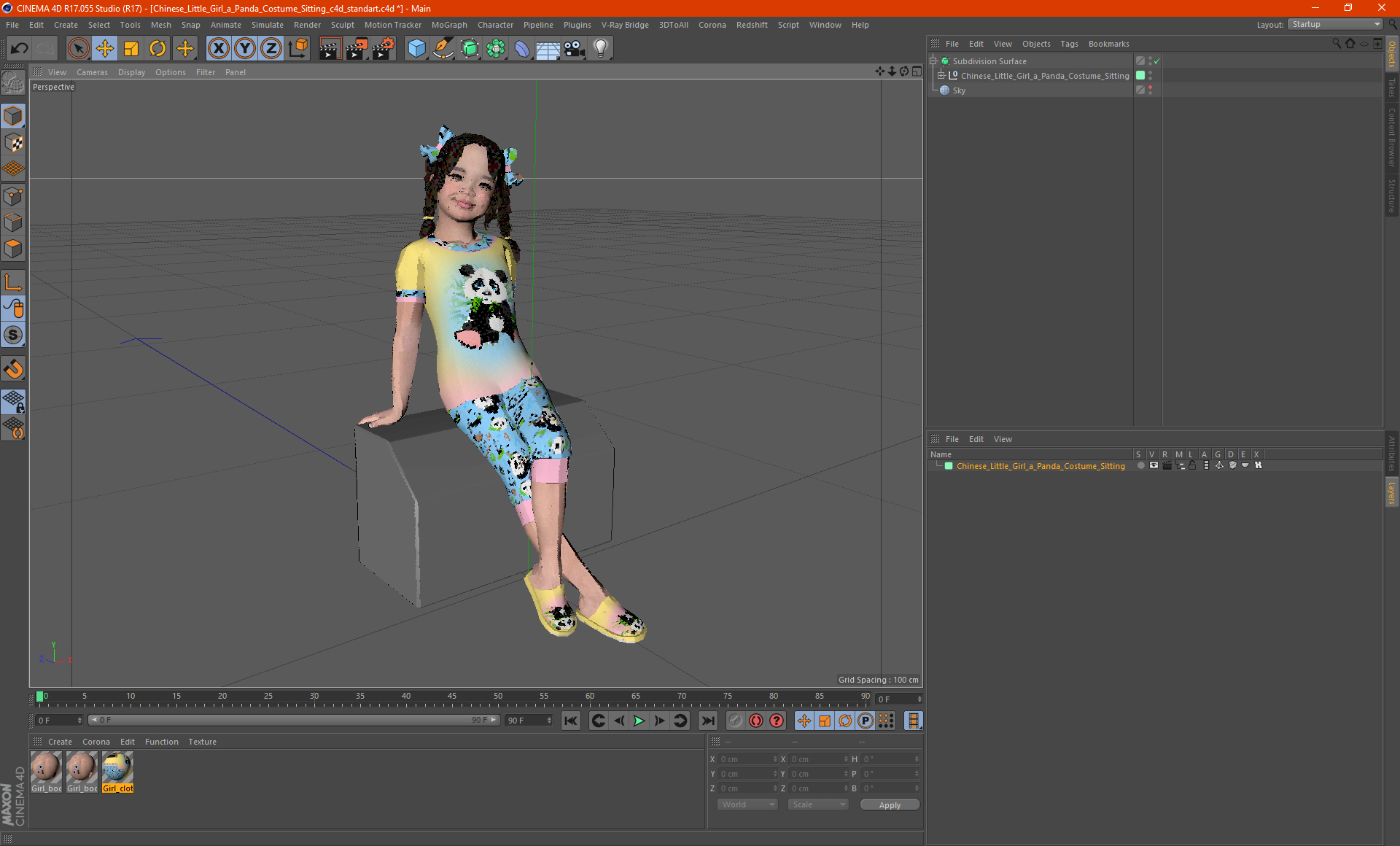This screenshot has width=1400, height=846.
Task: Toggle layer solo dot
Action: click(1140, 466)
